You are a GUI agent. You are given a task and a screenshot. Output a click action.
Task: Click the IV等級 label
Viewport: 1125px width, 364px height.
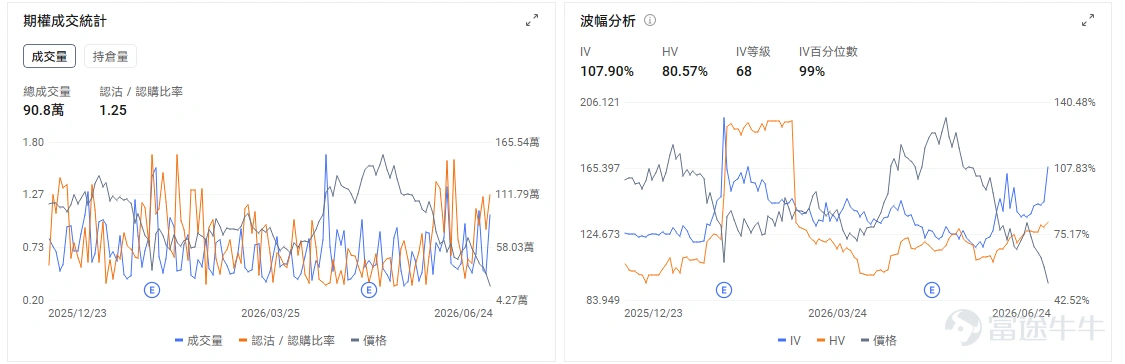[753, 52]
